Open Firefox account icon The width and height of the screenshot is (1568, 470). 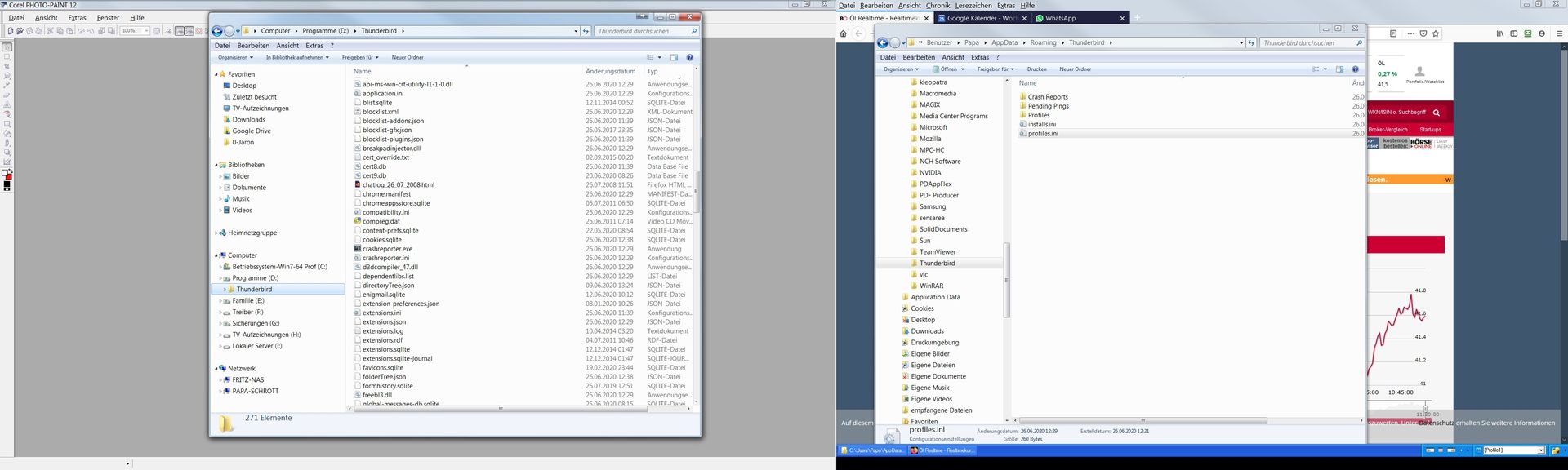[x=1542, y=33]
